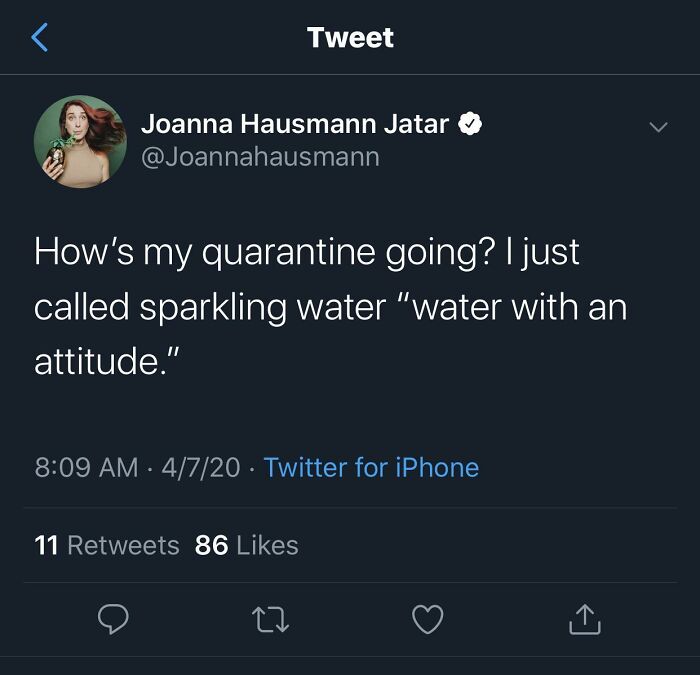Open the share sheet icon

[585, 620]
